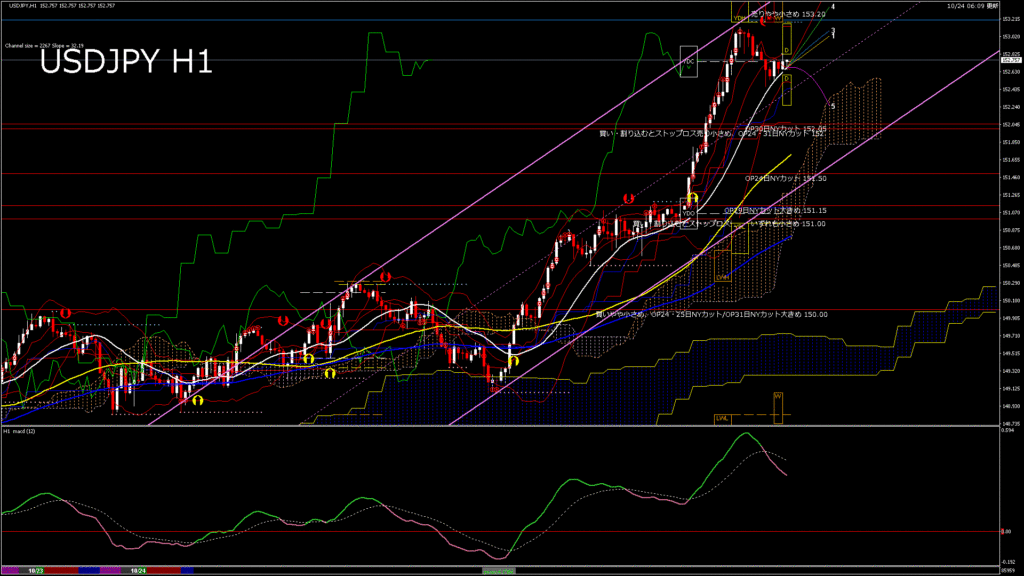Select the 10/23 date marker
The width and height of the screenshot is (1024, 576).
click(x=36, y=571)
